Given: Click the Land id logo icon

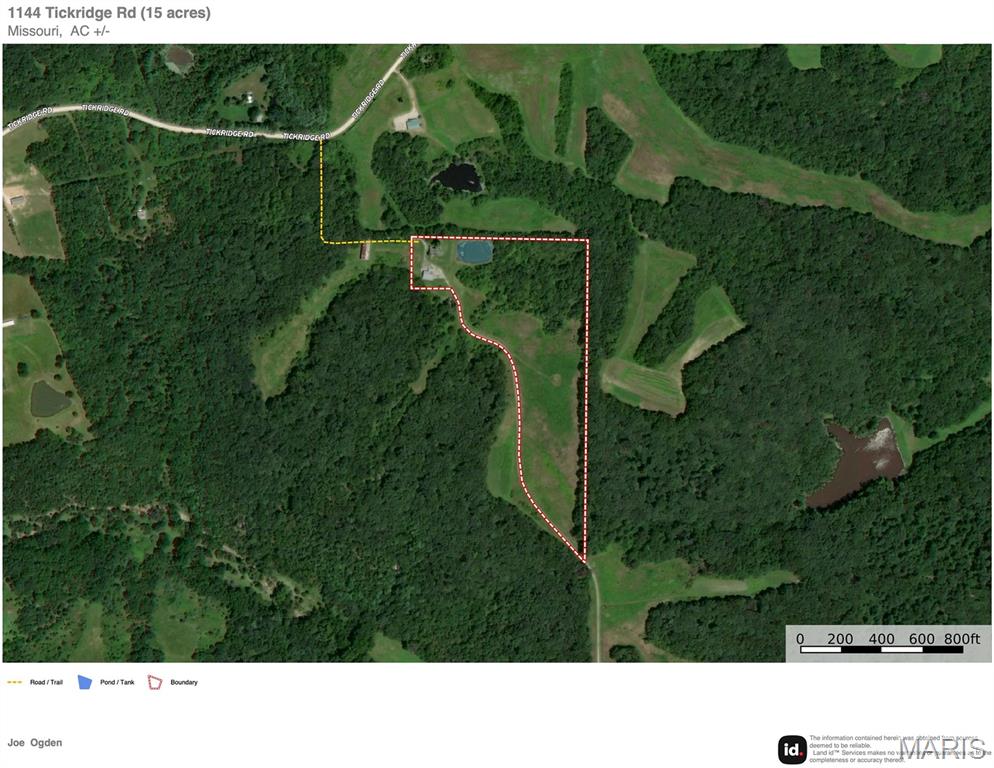Looking at the screenshot, I should point(792,750).
